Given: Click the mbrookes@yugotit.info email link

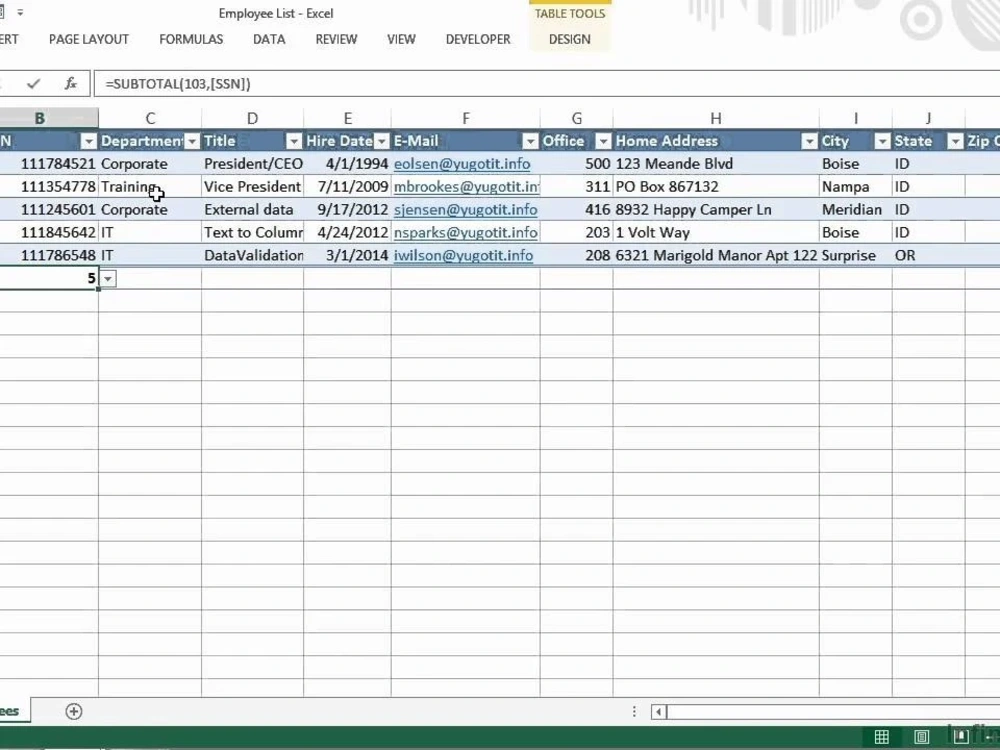Looking at the screenshot, I should point(466,187).
